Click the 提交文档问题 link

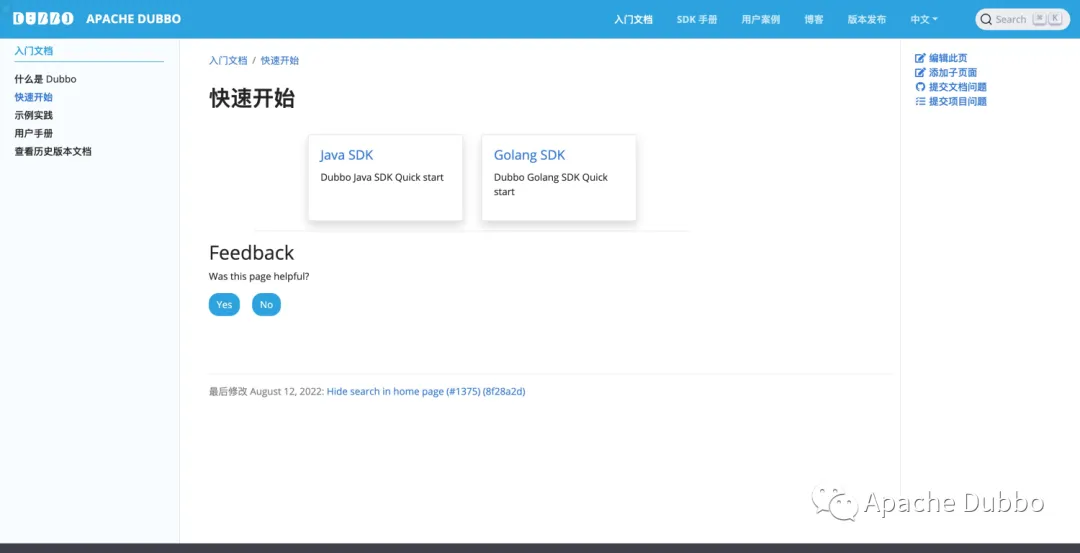[x=957, y=87]
